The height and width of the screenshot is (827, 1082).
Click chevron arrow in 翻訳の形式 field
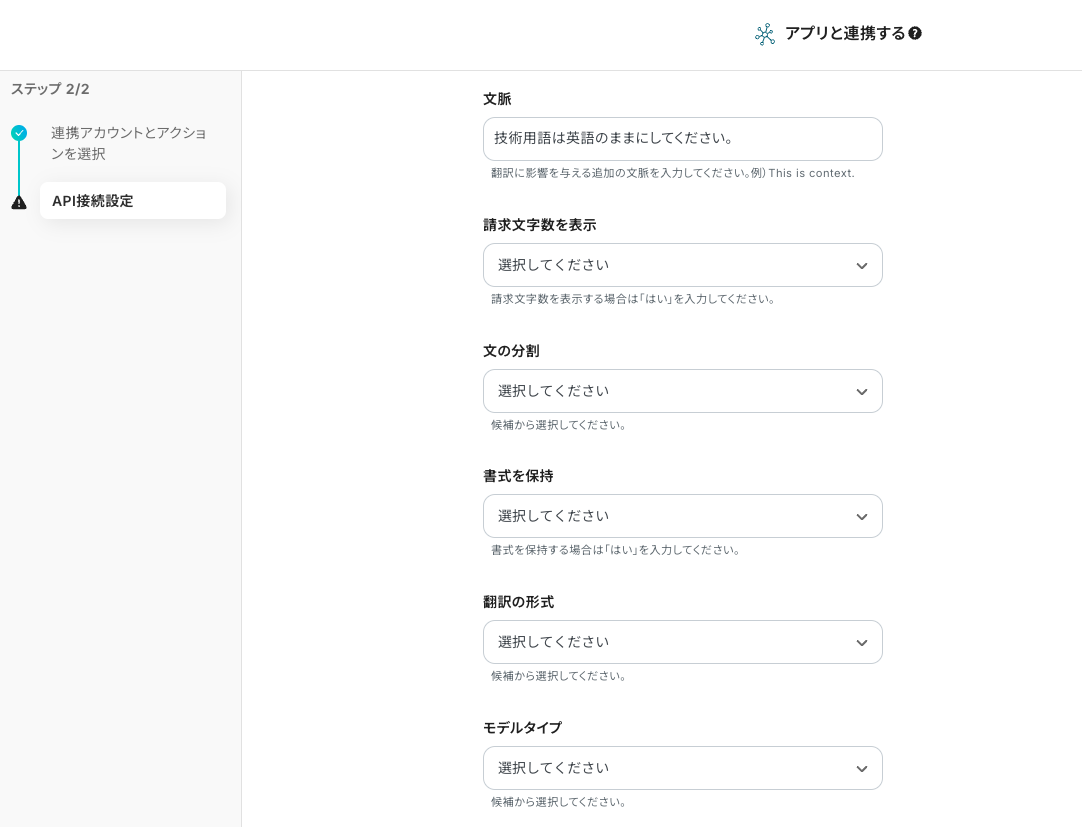click(x=861, y=643)
